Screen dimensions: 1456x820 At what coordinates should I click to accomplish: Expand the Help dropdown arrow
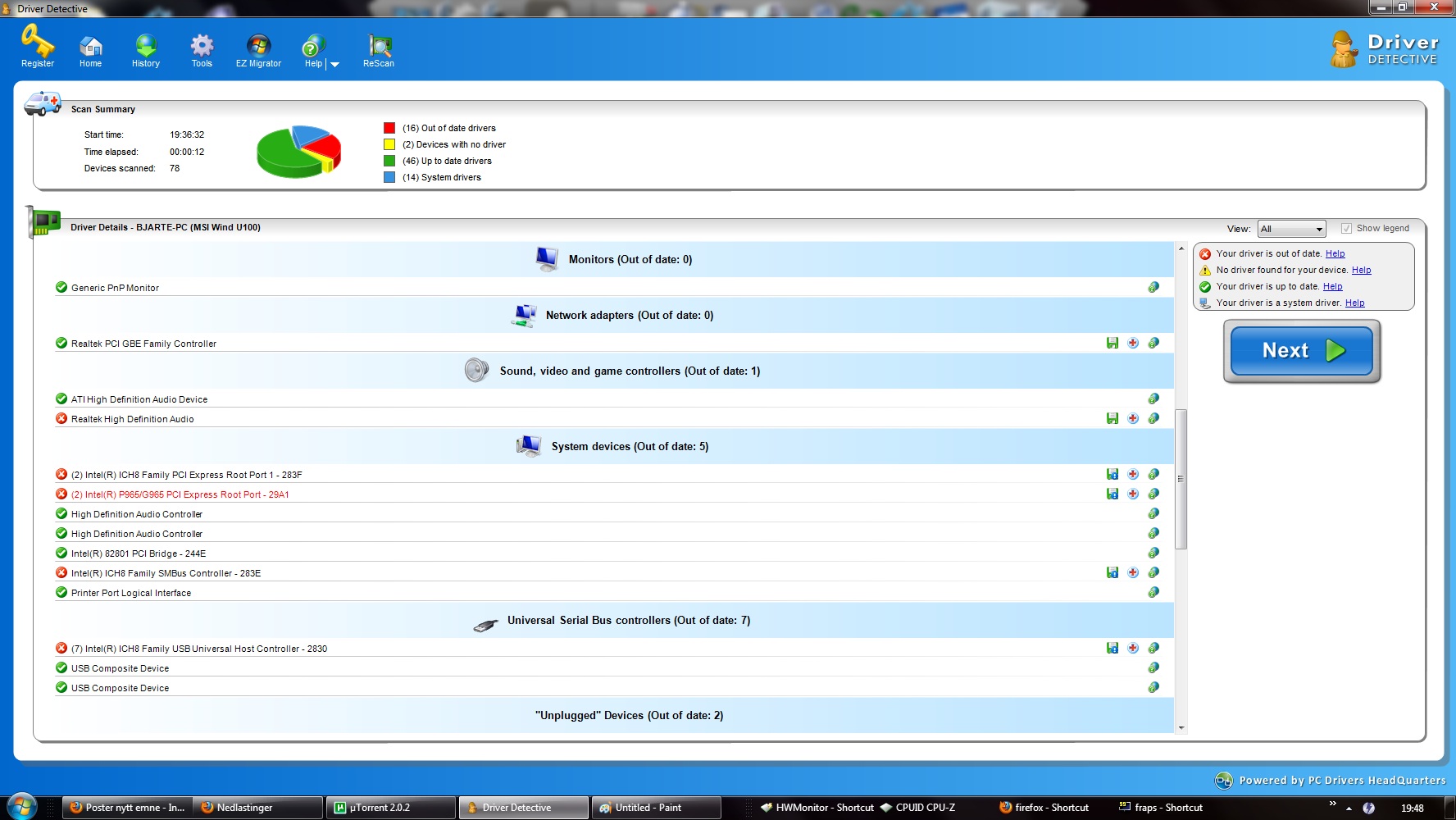[x=334, y=64]
